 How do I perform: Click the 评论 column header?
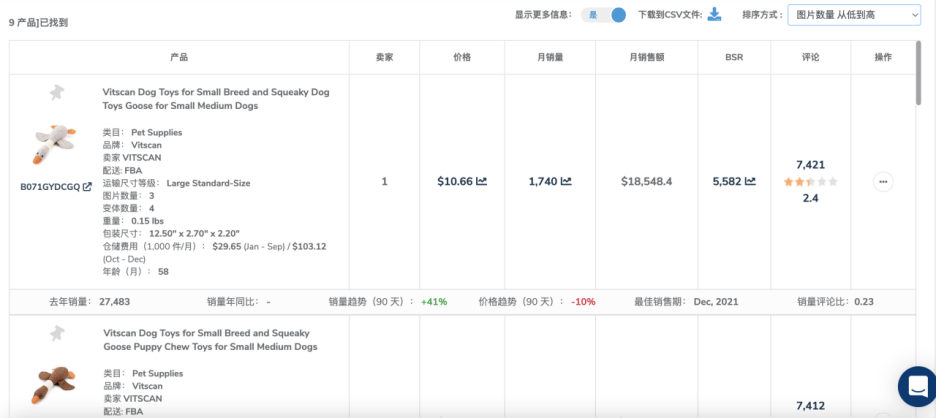810,58
